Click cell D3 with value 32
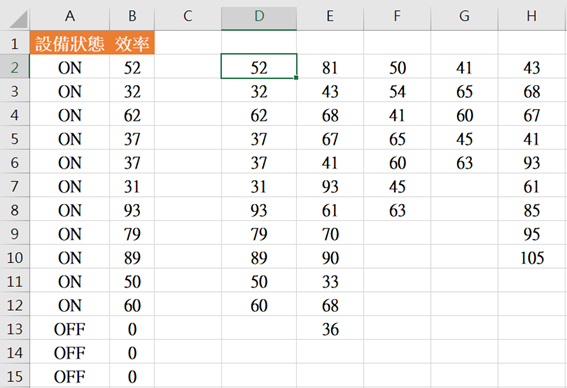Image resolution: width=567 pixels, height=388 pixels. click(x=259, y=91)
